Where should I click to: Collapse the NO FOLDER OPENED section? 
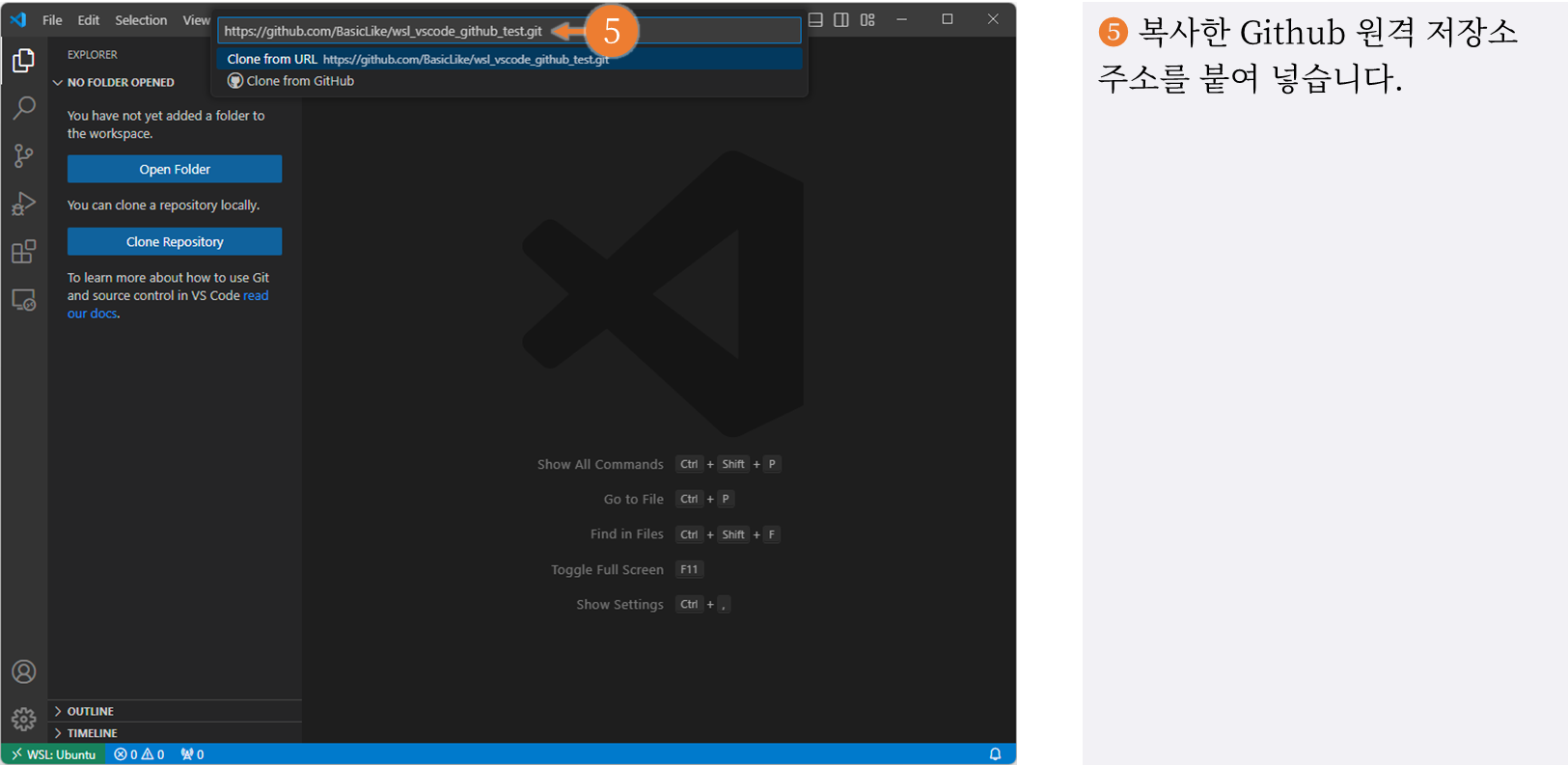(175, 82)
